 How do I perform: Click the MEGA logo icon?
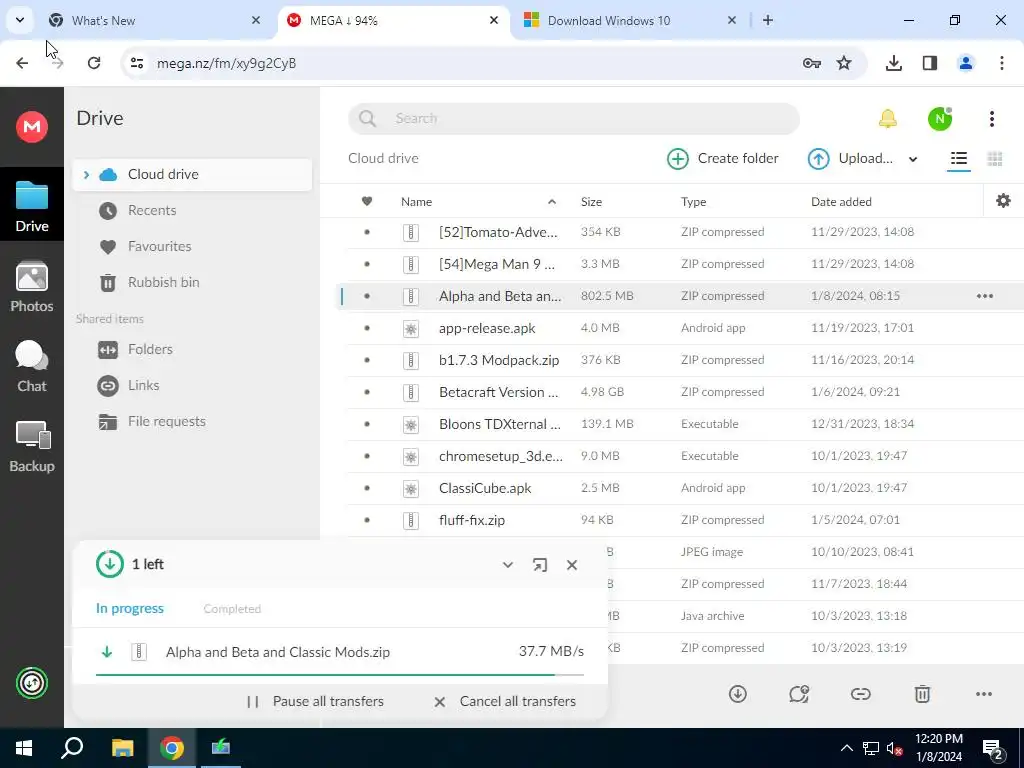(32, 127)
